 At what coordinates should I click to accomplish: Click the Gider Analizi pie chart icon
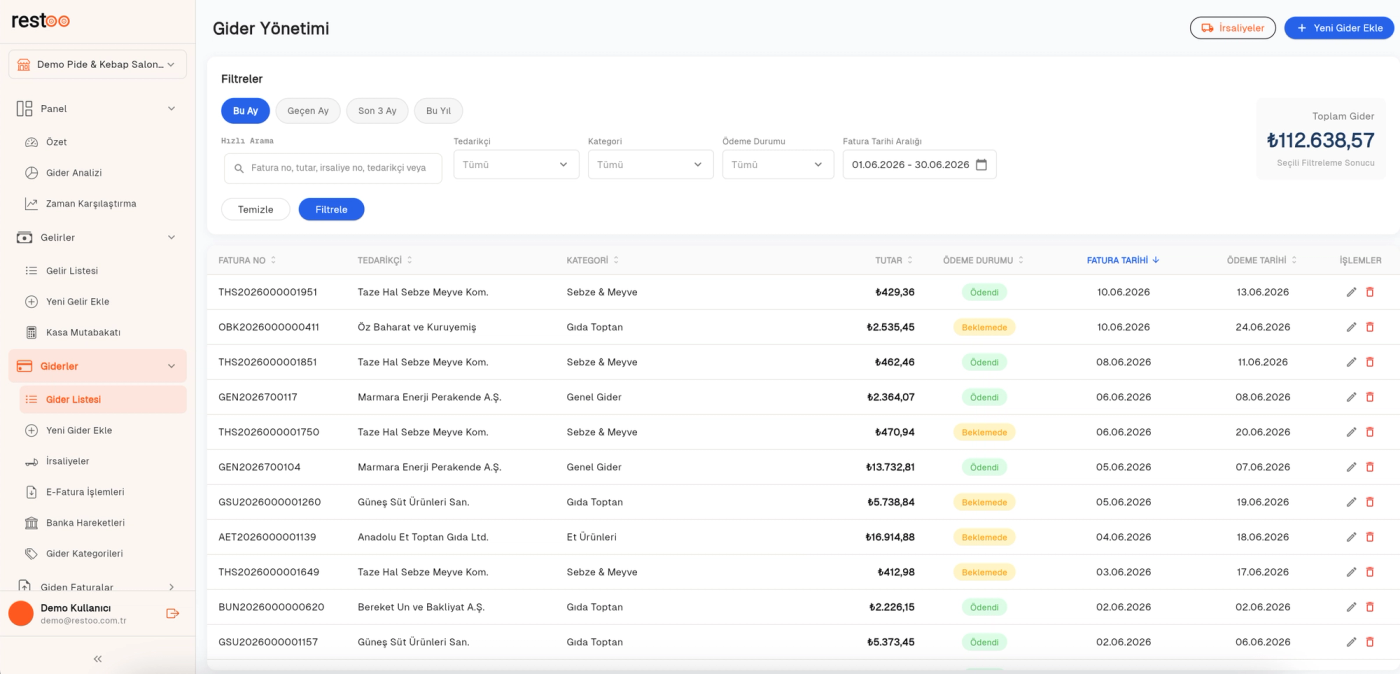tap(31, 173)
